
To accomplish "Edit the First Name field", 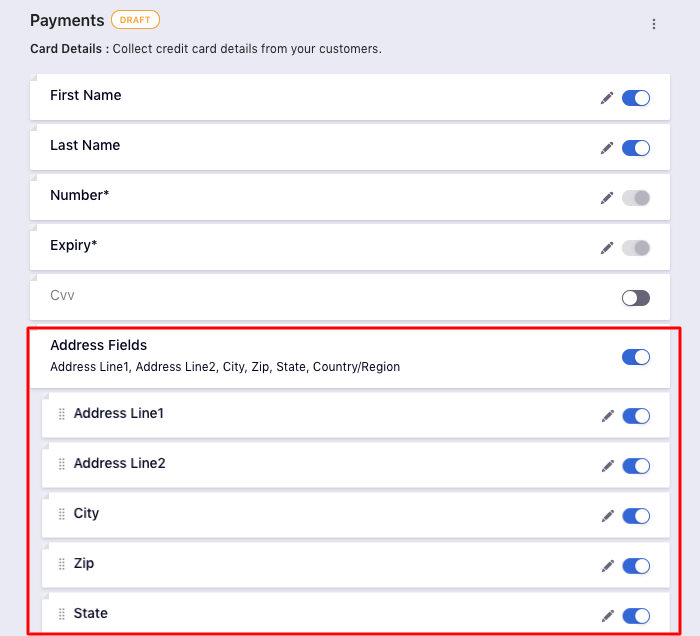I will click(x=607, y=98).
